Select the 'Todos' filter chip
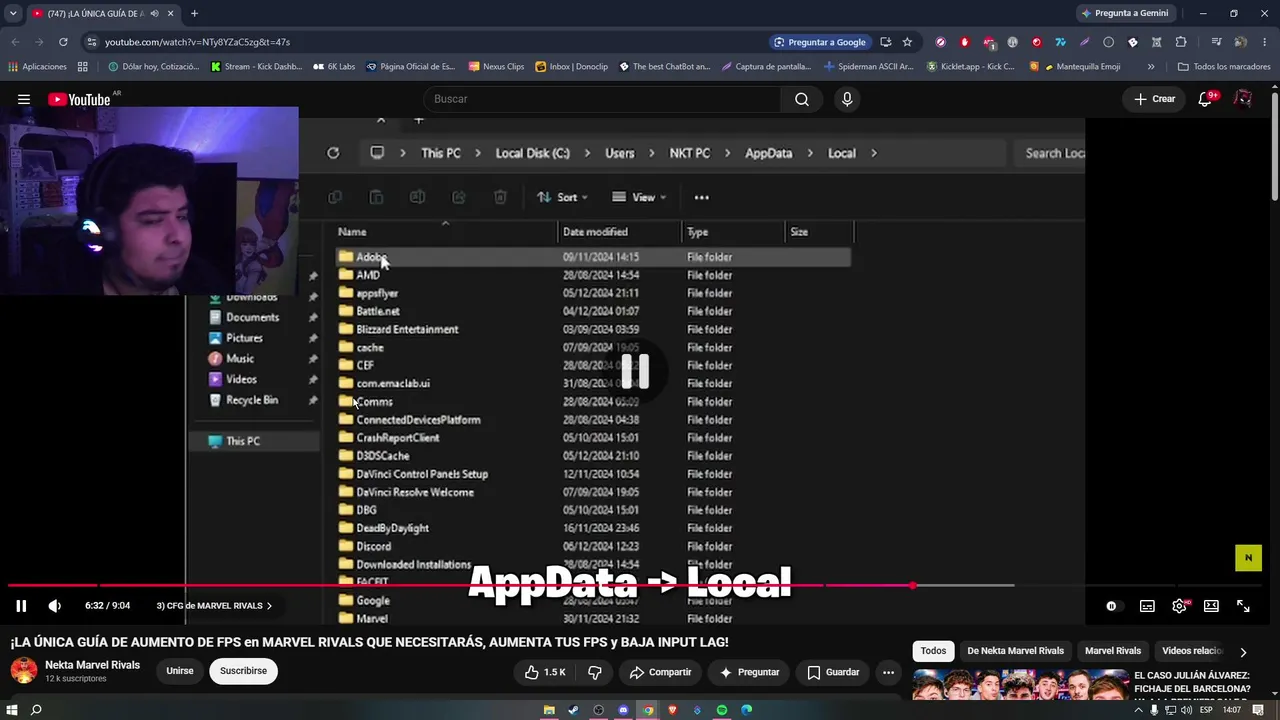Screen dimensions: 1280x720 [x=933, y=651]
